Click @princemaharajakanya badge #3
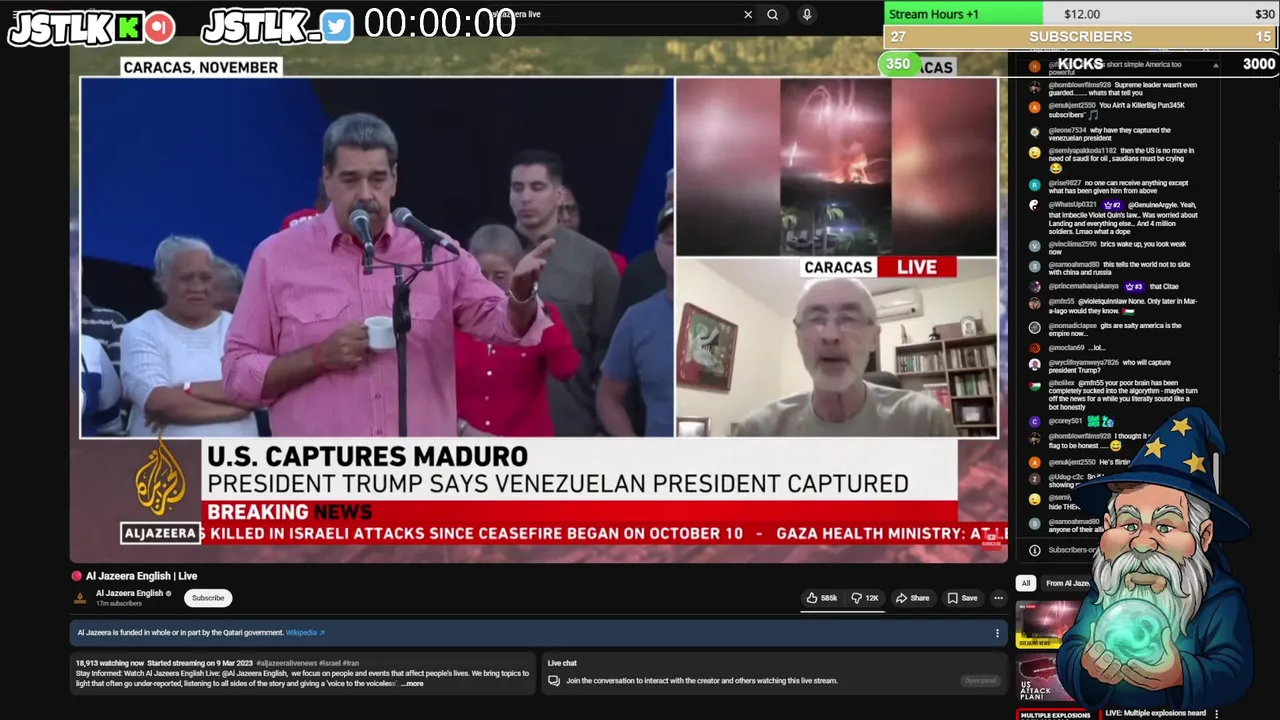This screenshot has height=720, width=1280. (x=1135, y=287)
